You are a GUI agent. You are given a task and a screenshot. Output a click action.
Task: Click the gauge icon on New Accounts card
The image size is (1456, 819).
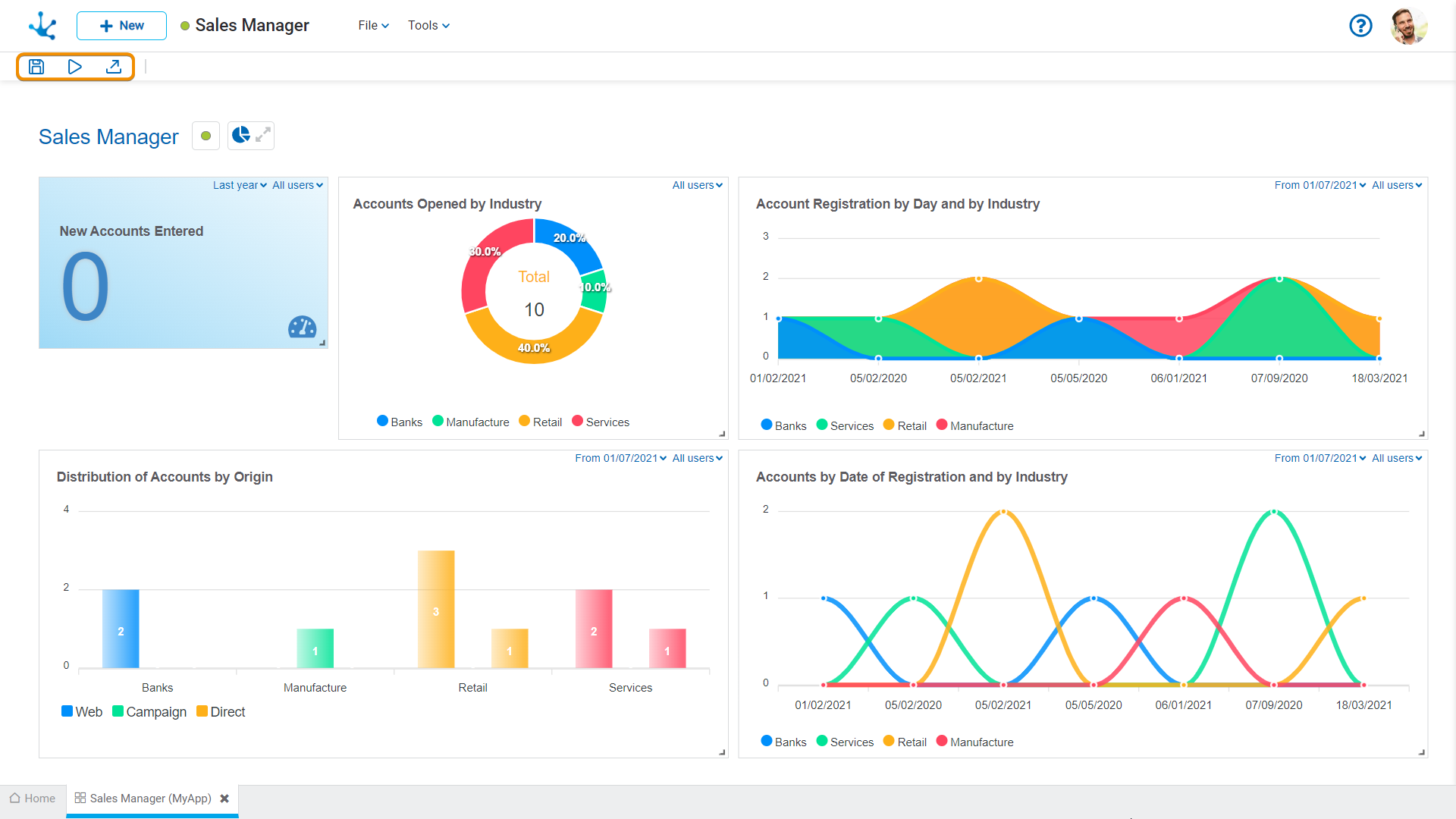tap(302, 327)
